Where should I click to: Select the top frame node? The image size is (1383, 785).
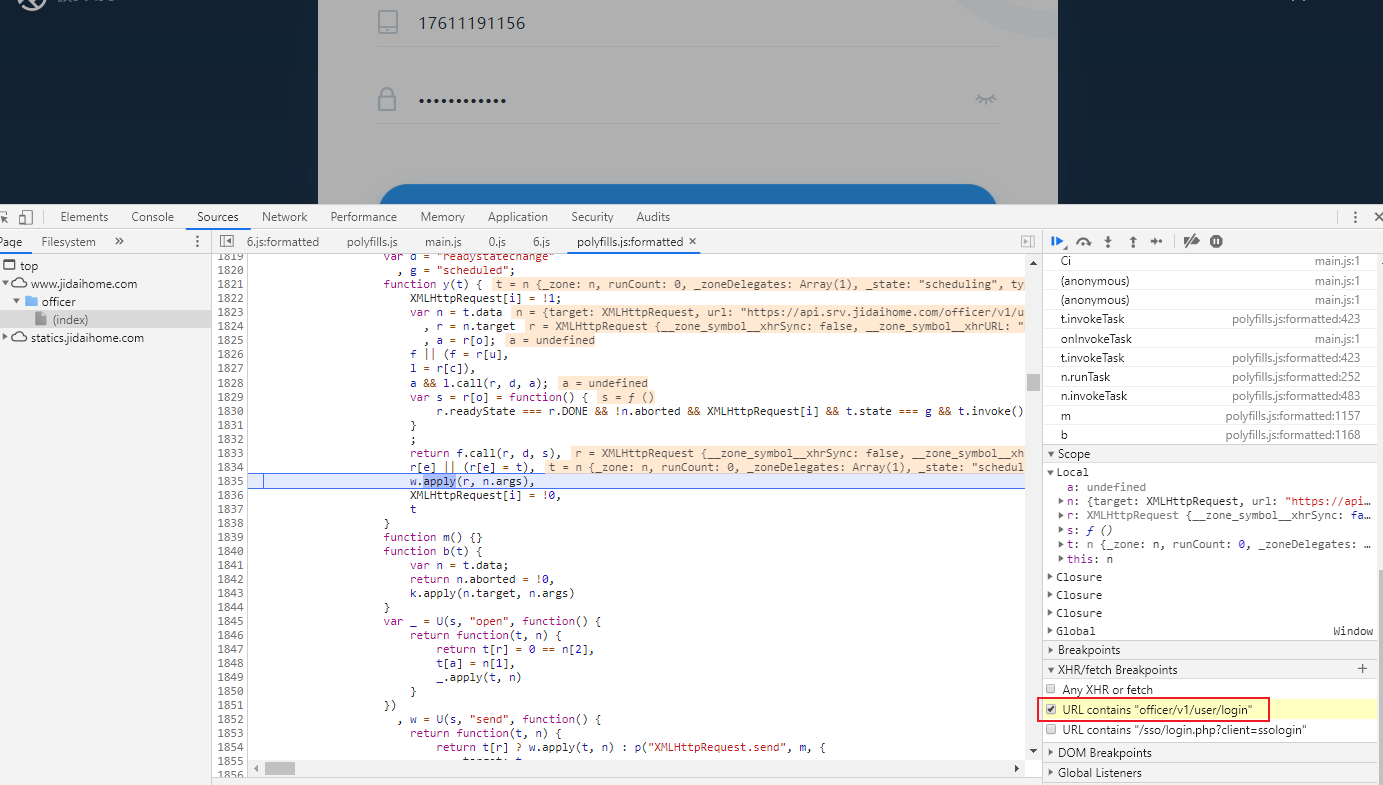[29, 265]
